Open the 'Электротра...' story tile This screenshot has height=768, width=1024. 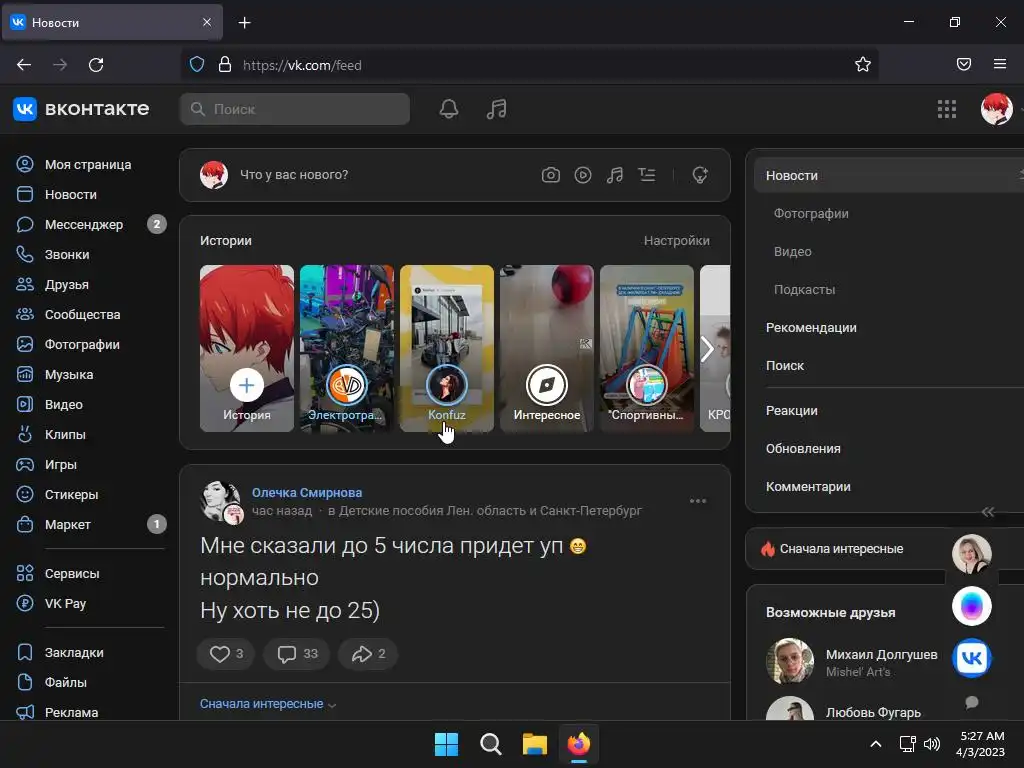pyautogui.click(x=347, y=348)
